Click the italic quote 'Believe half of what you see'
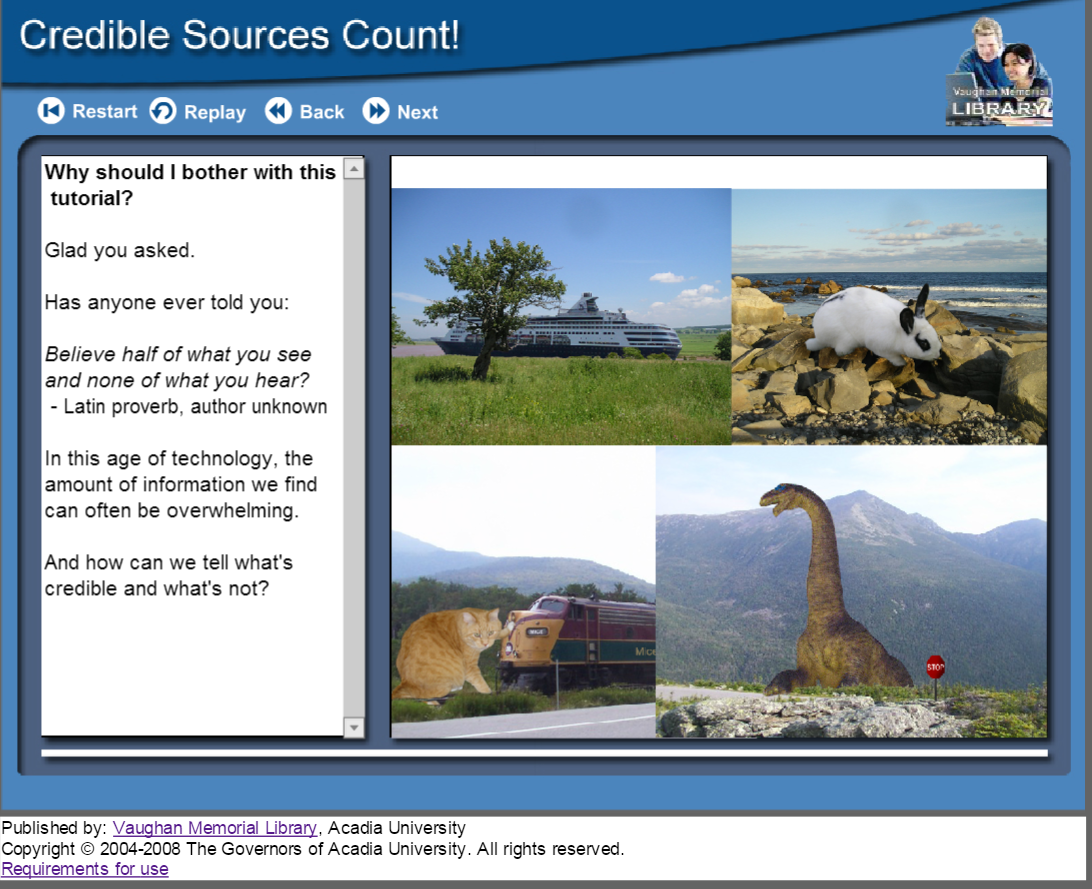 click(x=178, y=354)
